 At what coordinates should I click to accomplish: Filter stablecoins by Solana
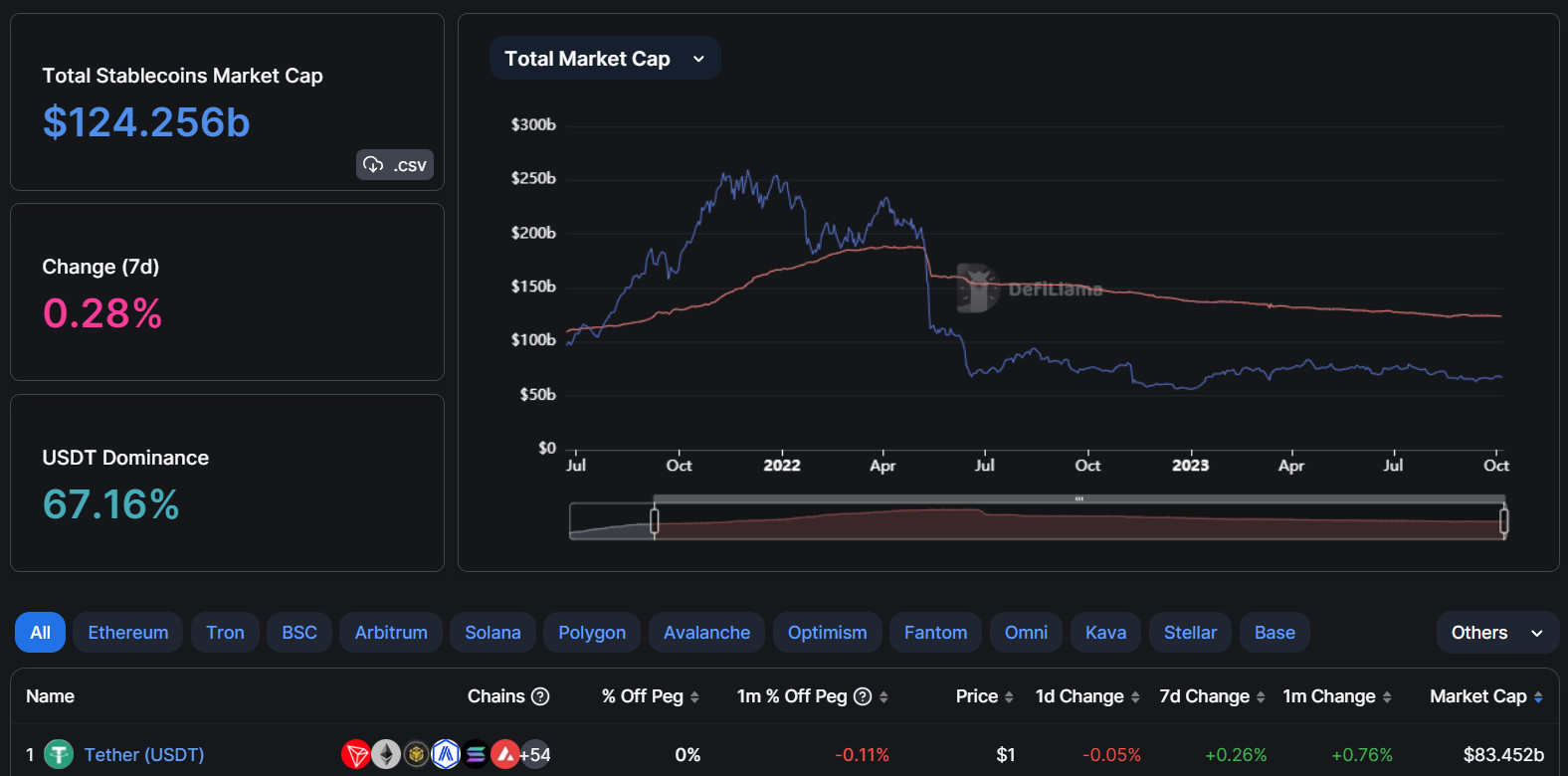pos(492,633)
